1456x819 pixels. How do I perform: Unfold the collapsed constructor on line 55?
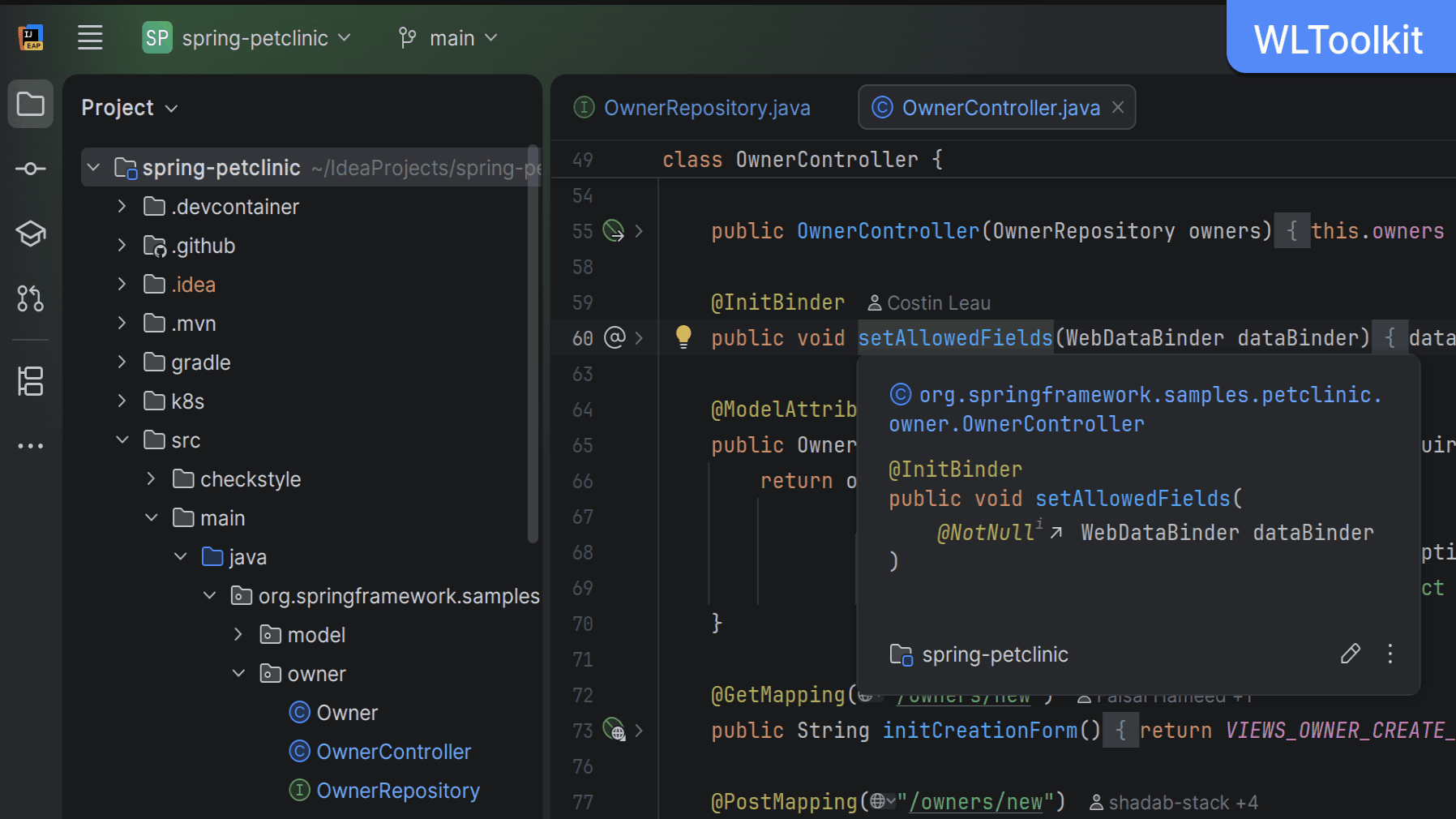[x=639, y=231]
